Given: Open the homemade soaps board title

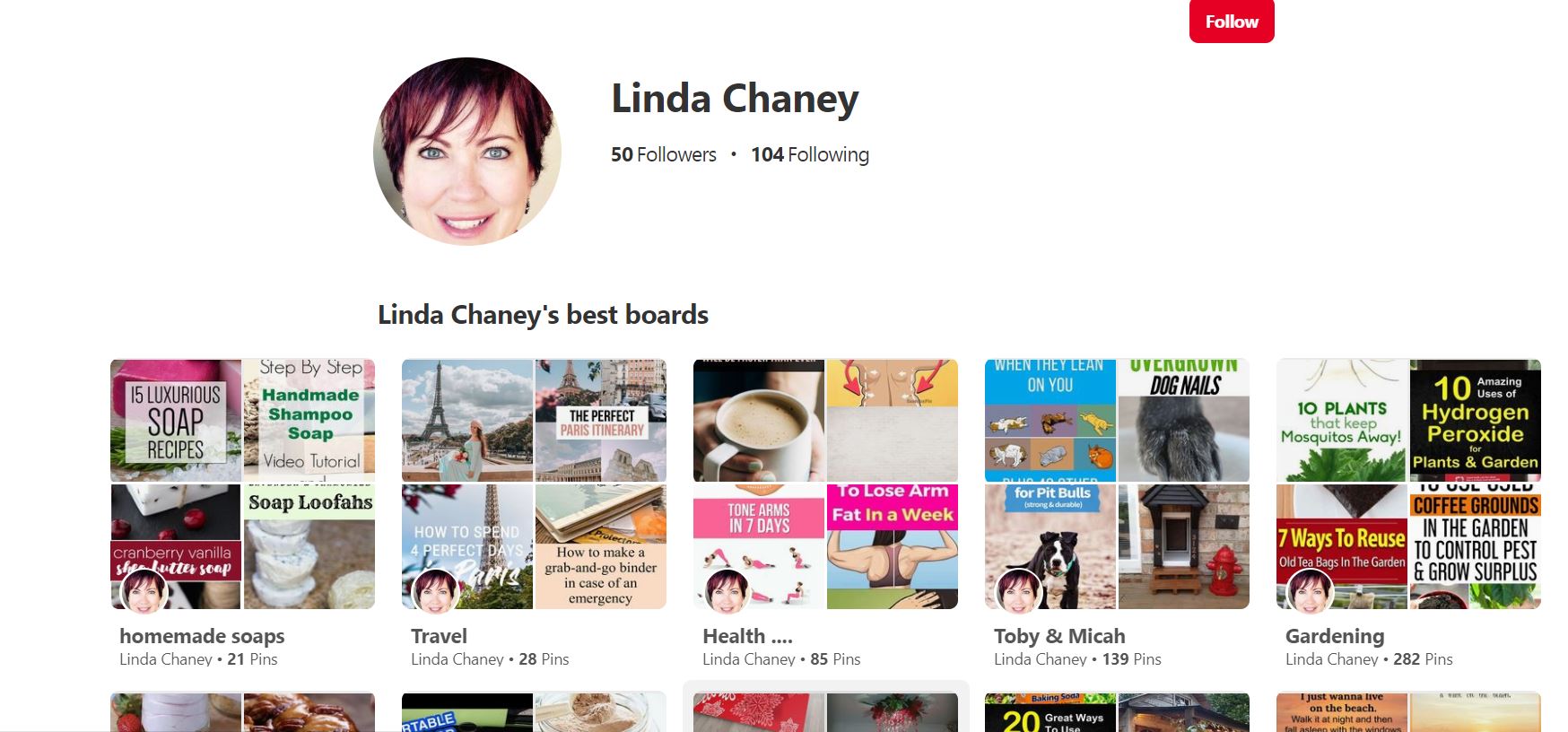Looking at the screenshot, I should [x=202, y=636].
